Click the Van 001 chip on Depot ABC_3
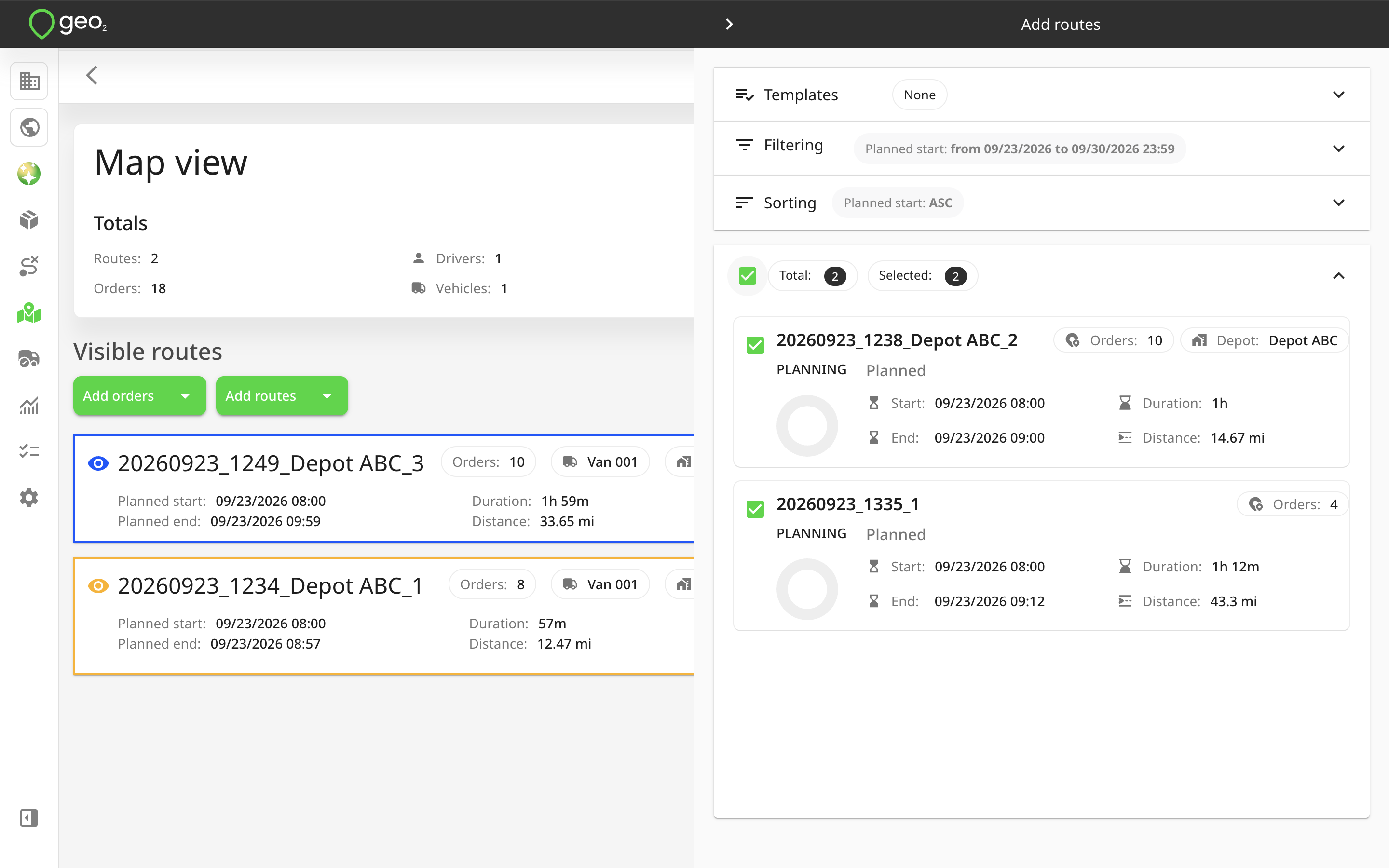Image resolution: width=1389 pixels, height=868 pixels. click(x=600, y=462)
